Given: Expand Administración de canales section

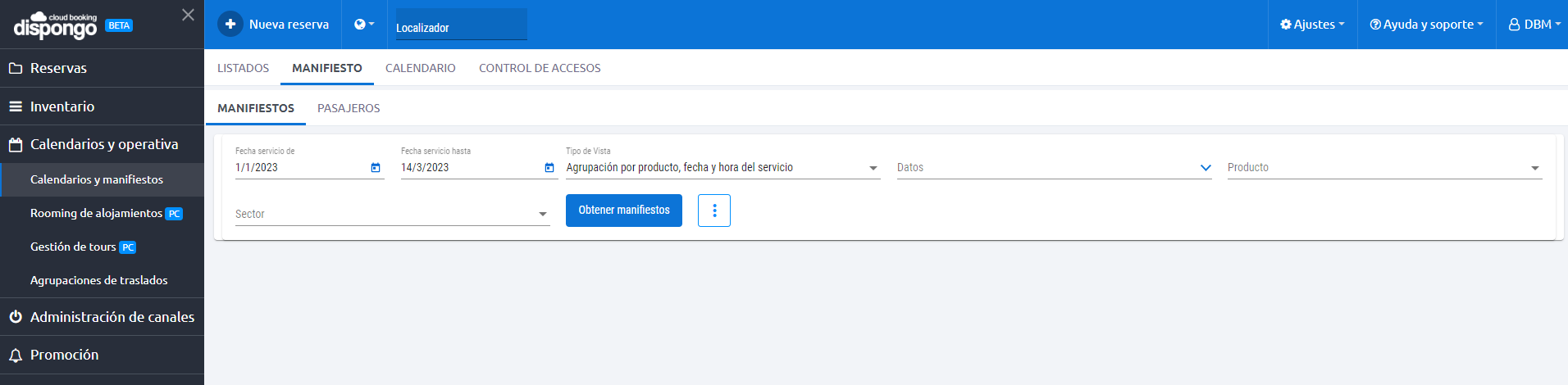Looking at the screenshot, I should click(x=102, y=317).
